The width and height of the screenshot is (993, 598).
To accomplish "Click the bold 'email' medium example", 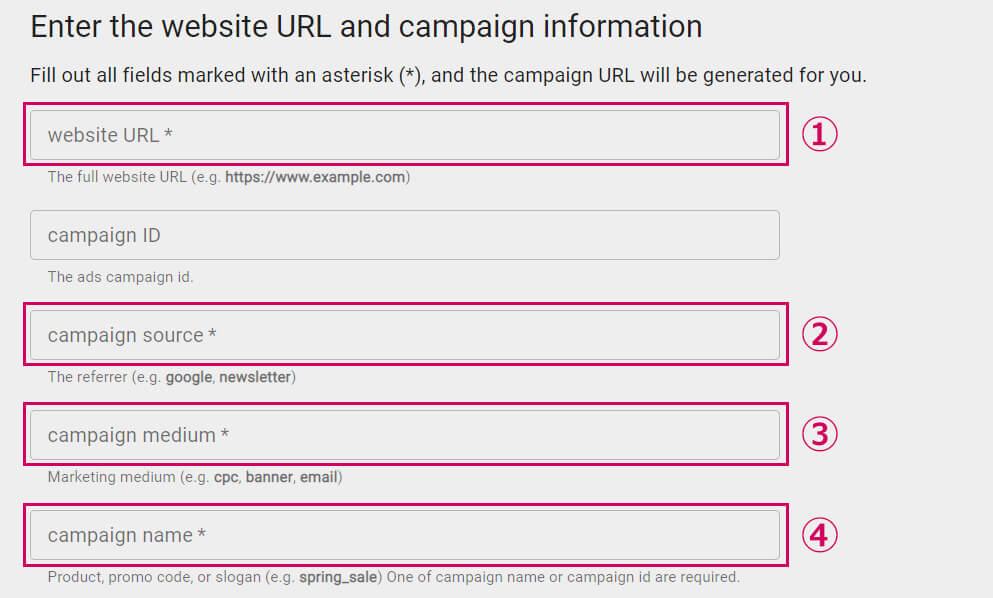I will 319,477.
